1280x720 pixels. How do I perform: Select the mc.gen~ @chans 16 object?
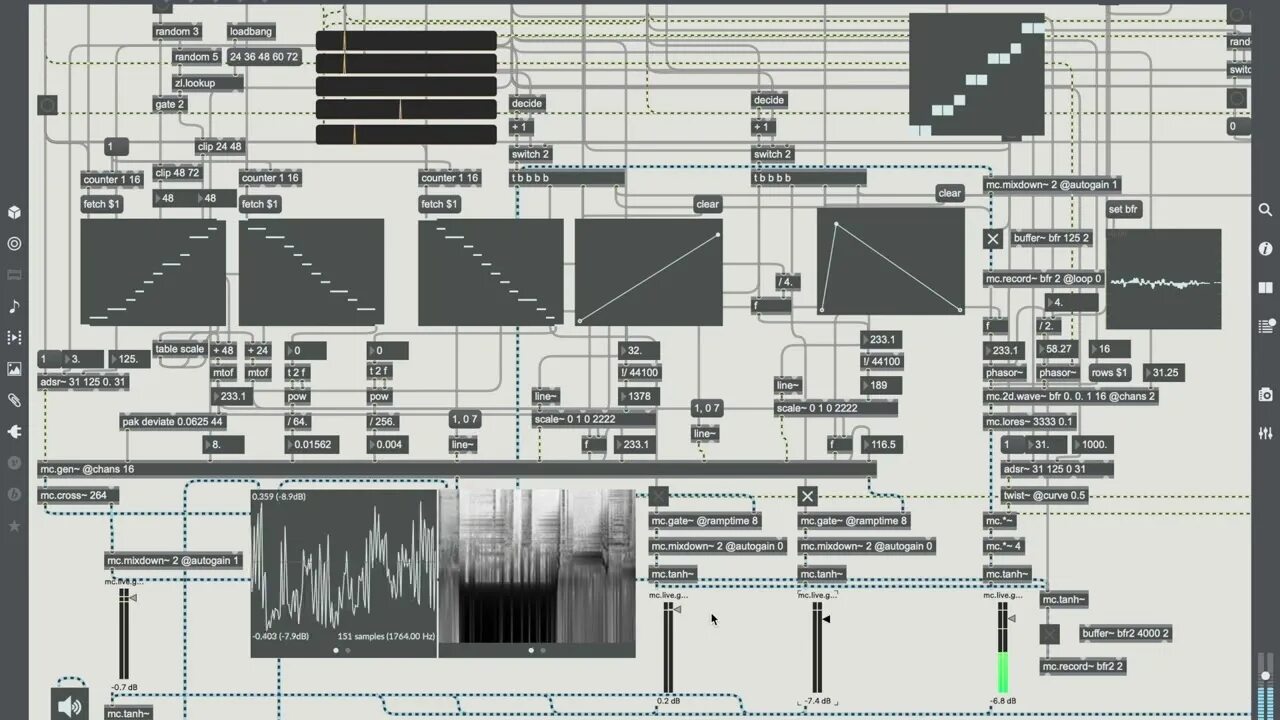(457, 469)
